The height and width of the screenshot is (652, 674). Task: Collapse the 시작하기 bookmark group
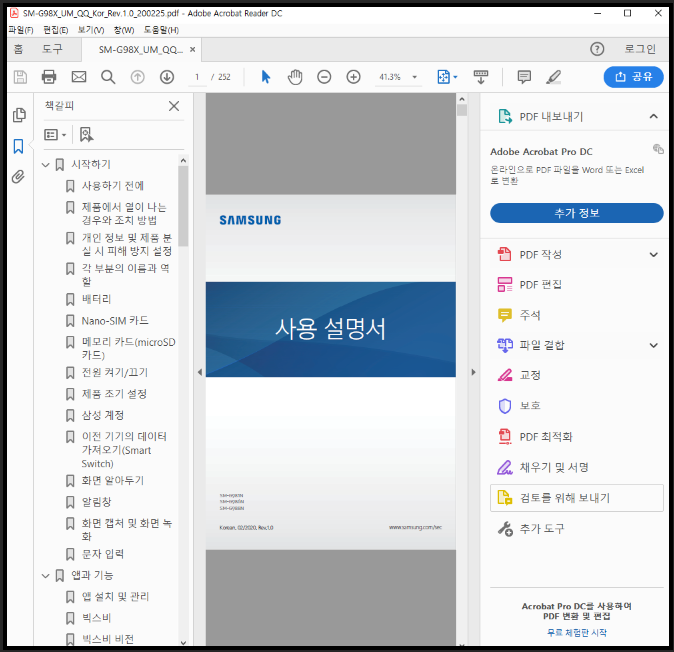point(46,165)
